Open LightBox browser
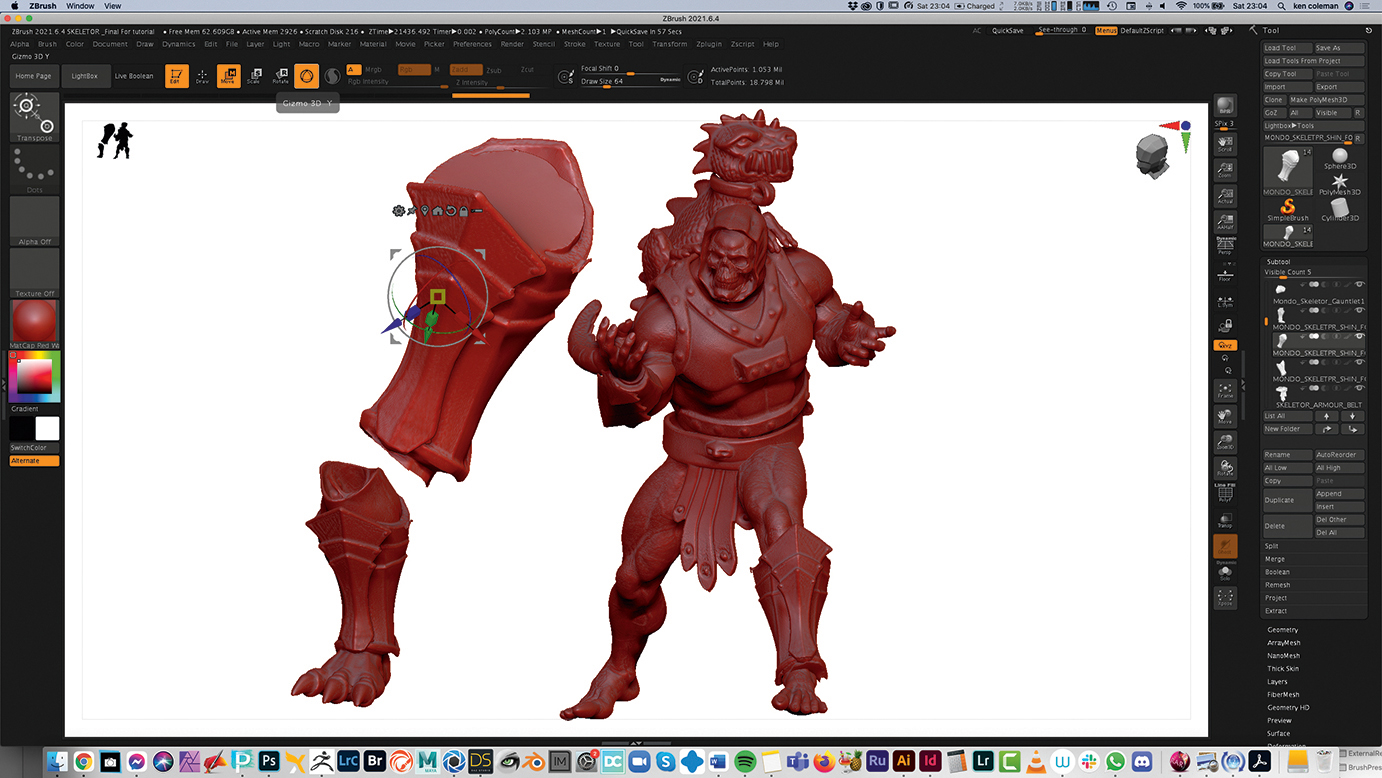Screen dimensions: 1382x778 tap(85, 76)
